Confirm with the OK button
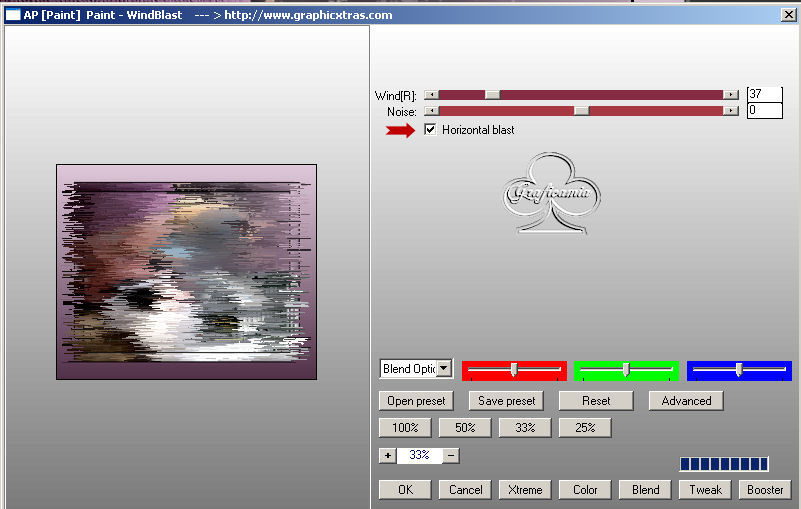The image size is (801, 509). (x=405, y=490)
